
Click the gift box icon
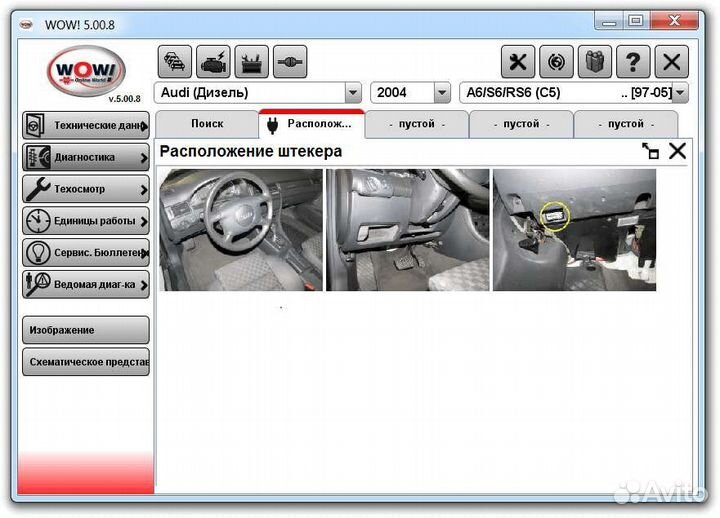point(594,62)
